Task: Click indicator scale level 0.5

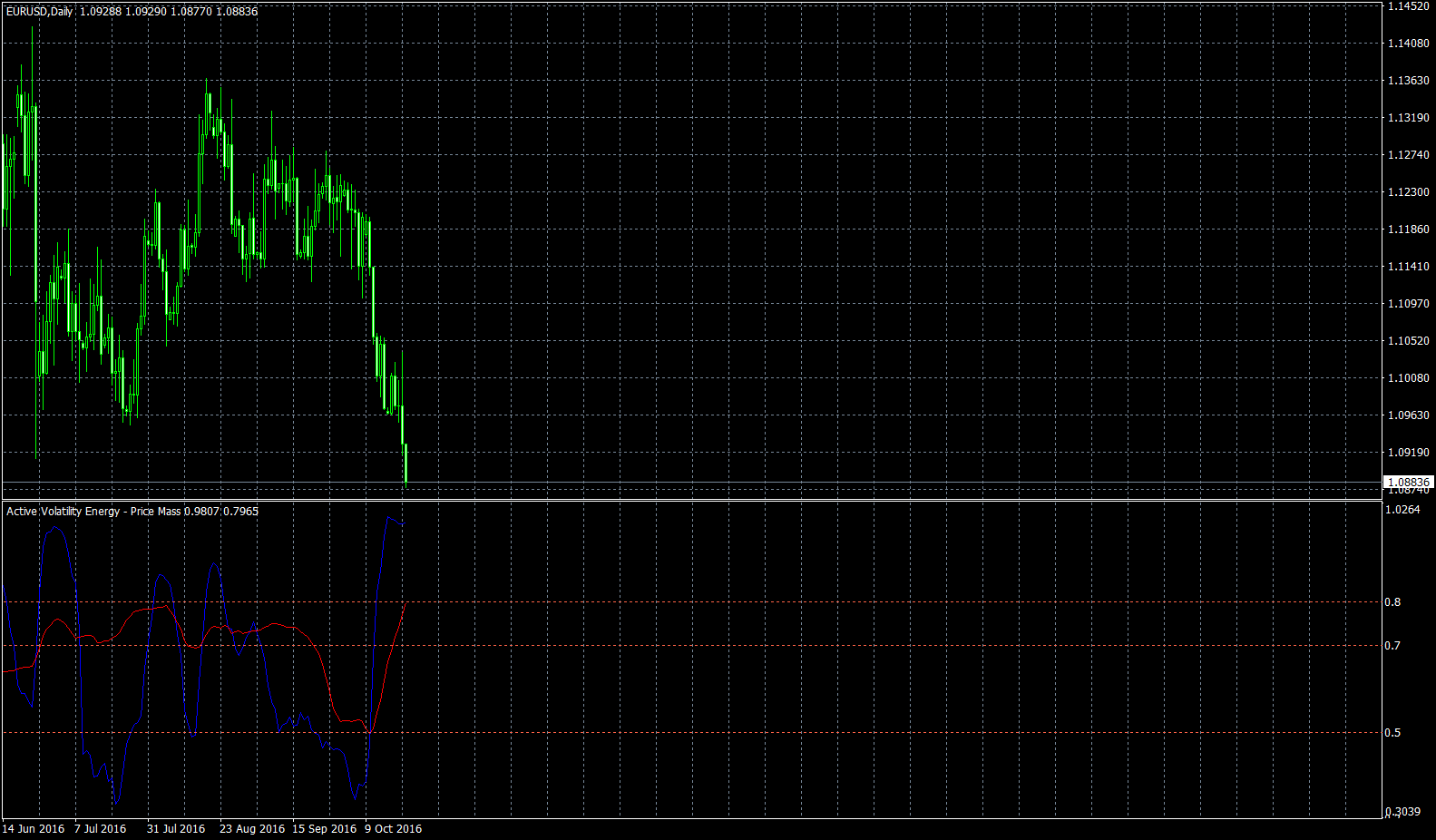Action: click(1392, 733)
